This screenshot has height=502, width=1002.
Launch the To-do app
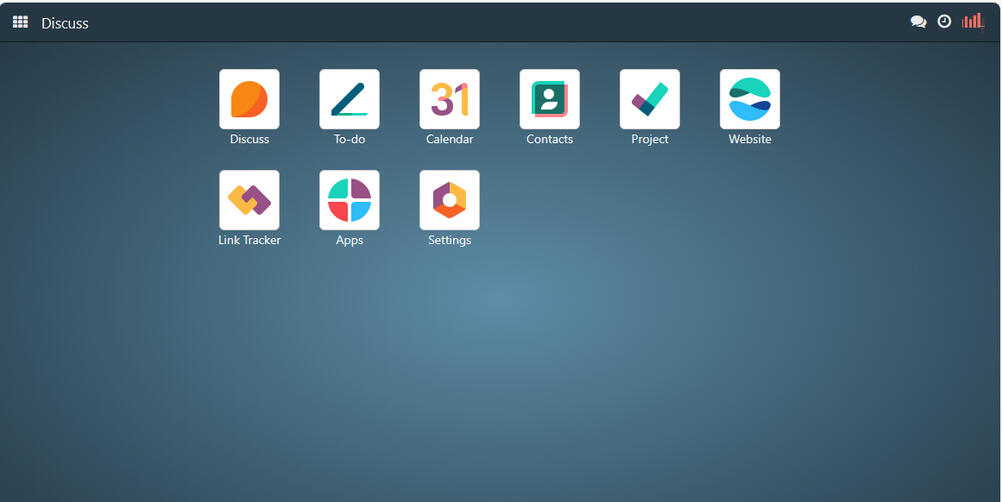pos(349,99)
